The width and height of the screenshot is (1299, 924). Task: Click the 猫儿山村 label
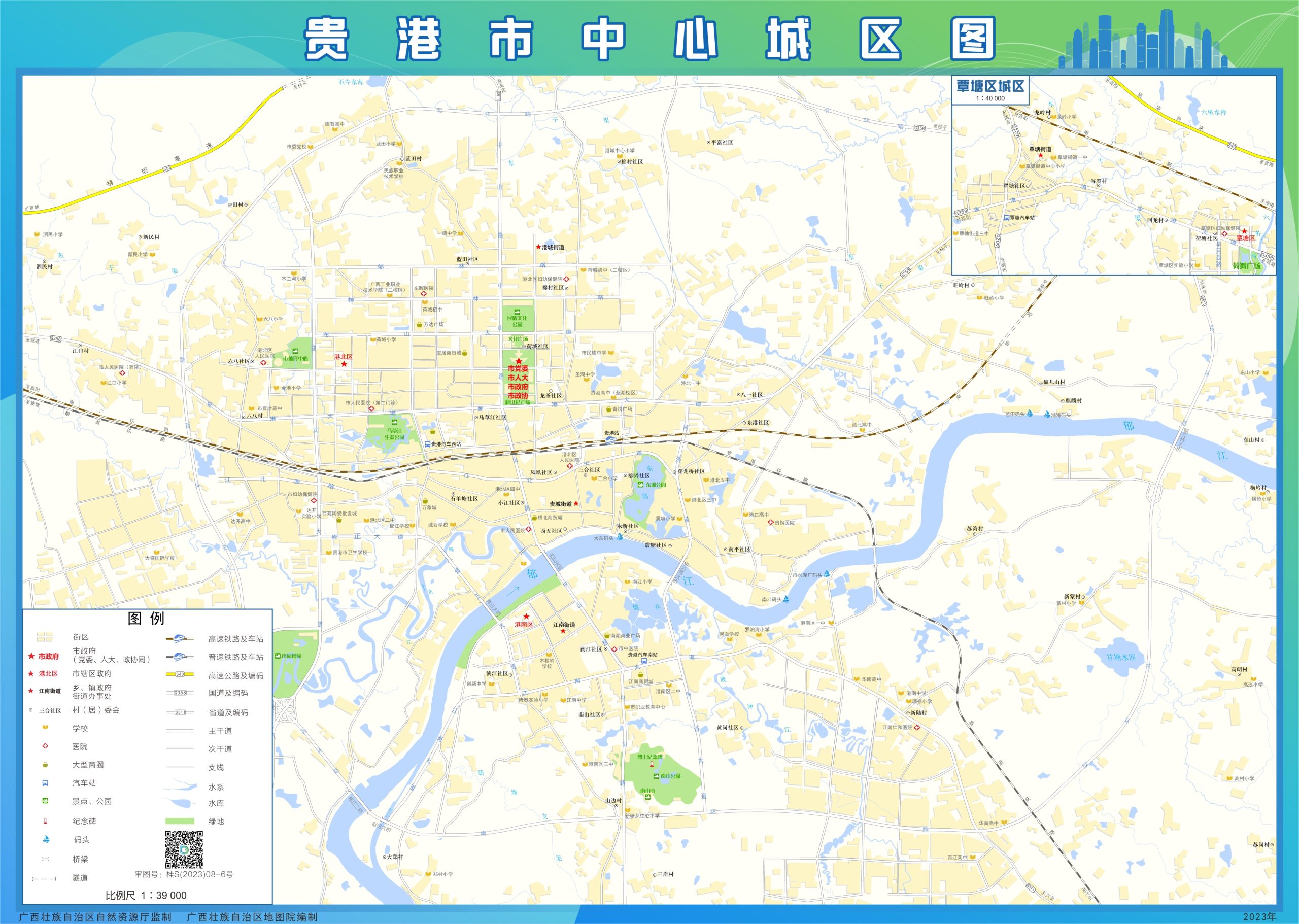click(1054, 382)
